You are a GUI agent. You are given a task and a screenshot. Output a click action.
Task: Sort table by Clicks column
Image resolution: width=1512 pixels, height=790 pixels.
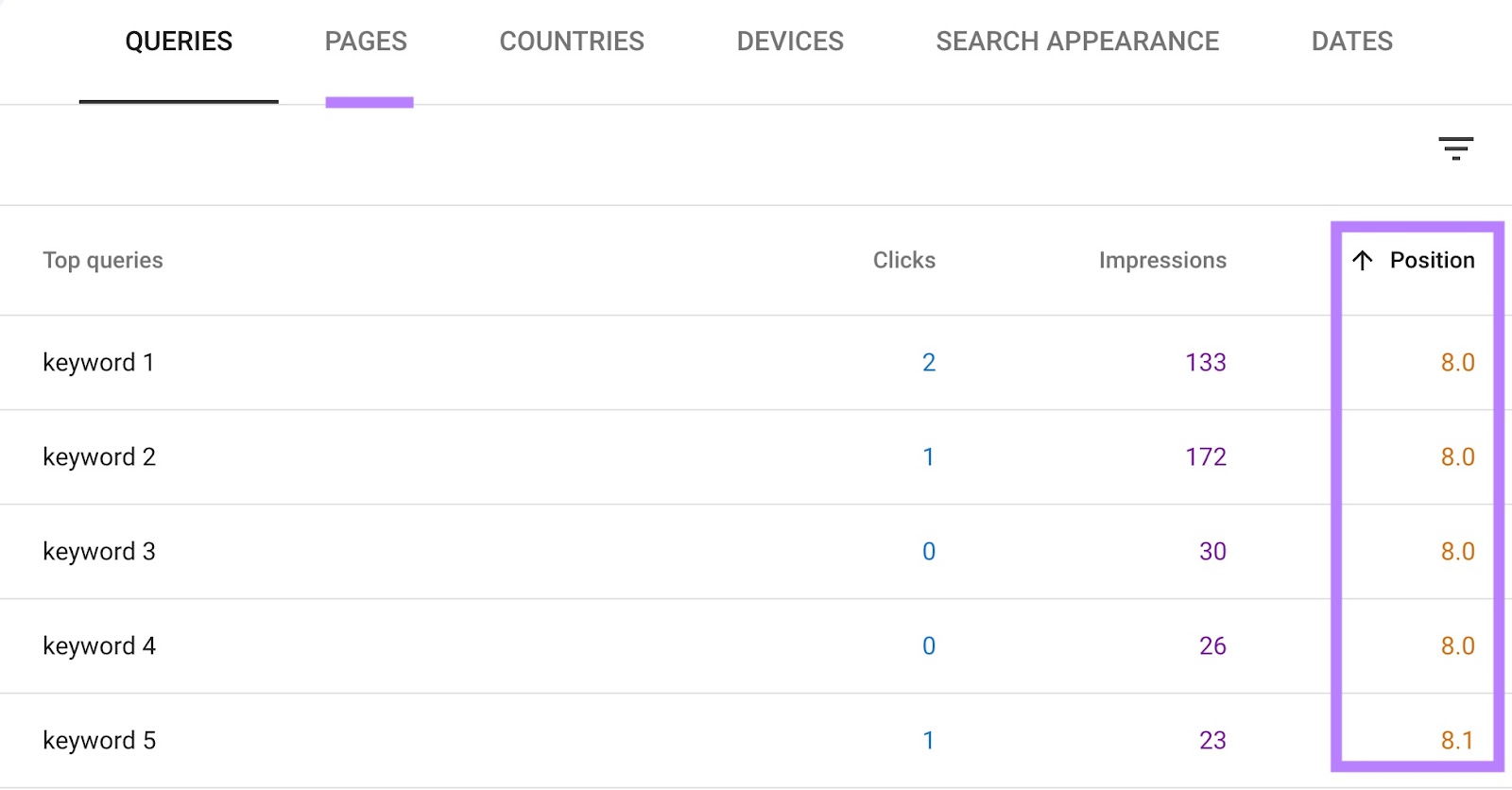click(x=903, y=261)
